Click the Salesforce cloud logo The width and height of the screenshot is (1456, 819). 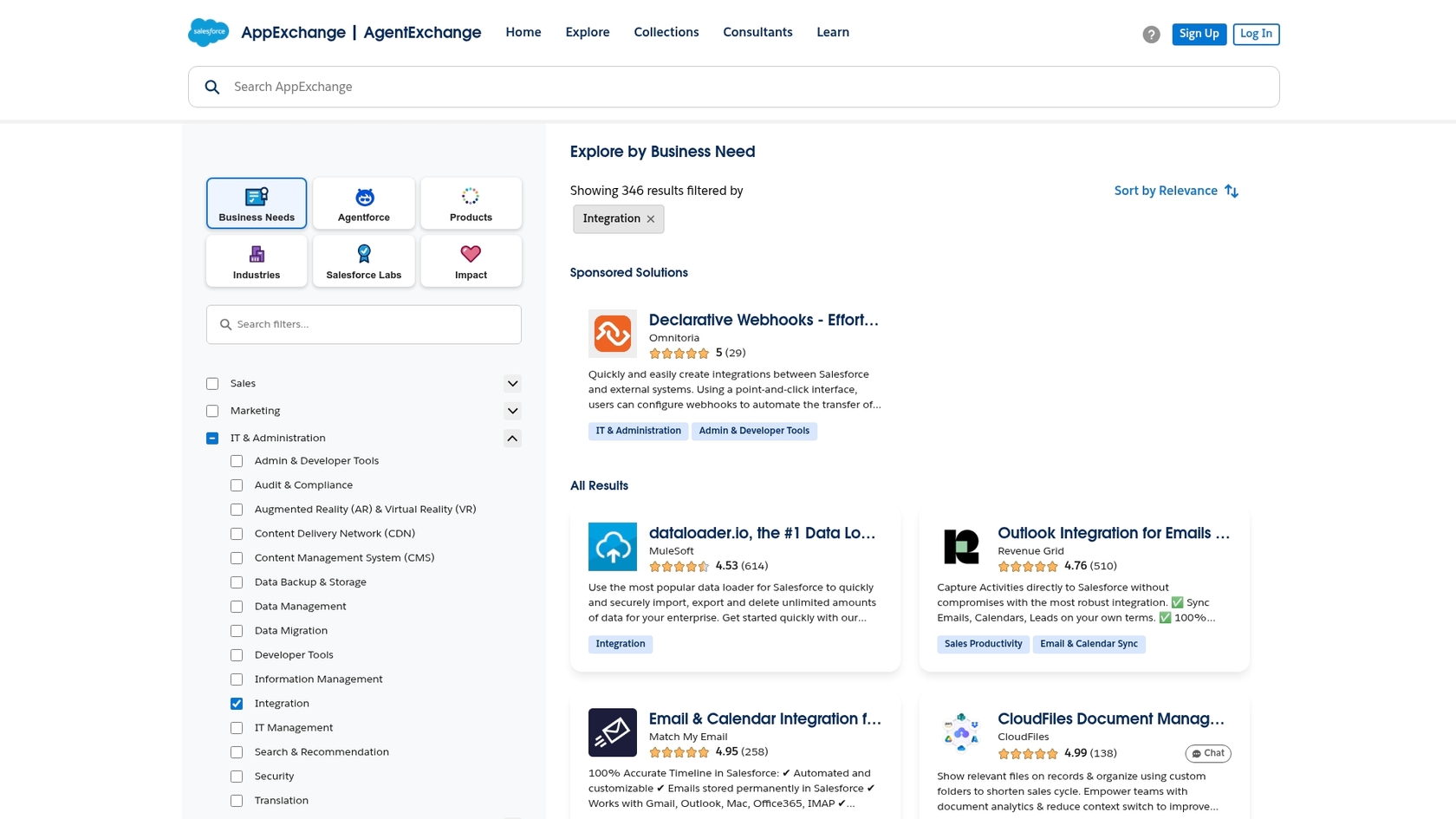(208, 32)
